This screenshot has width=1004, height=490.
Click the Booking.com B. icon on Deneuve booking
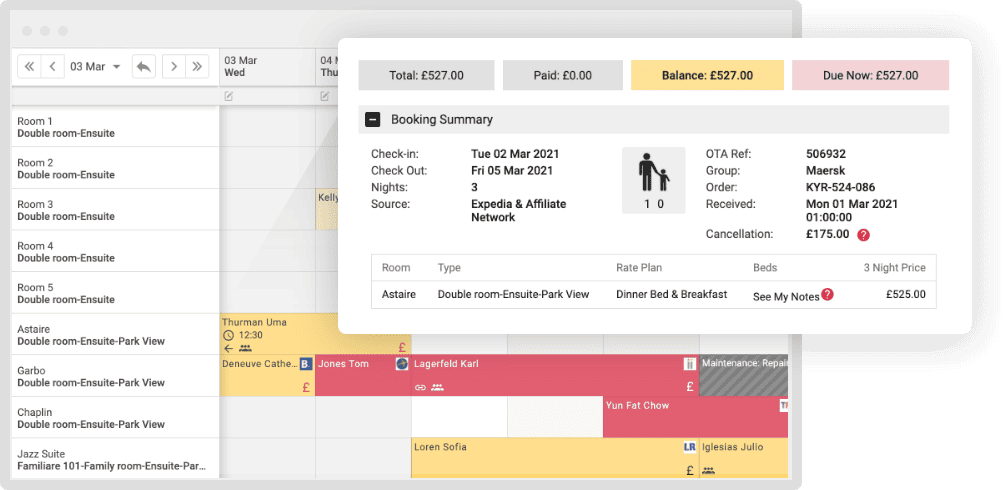[x=306, y=364]
